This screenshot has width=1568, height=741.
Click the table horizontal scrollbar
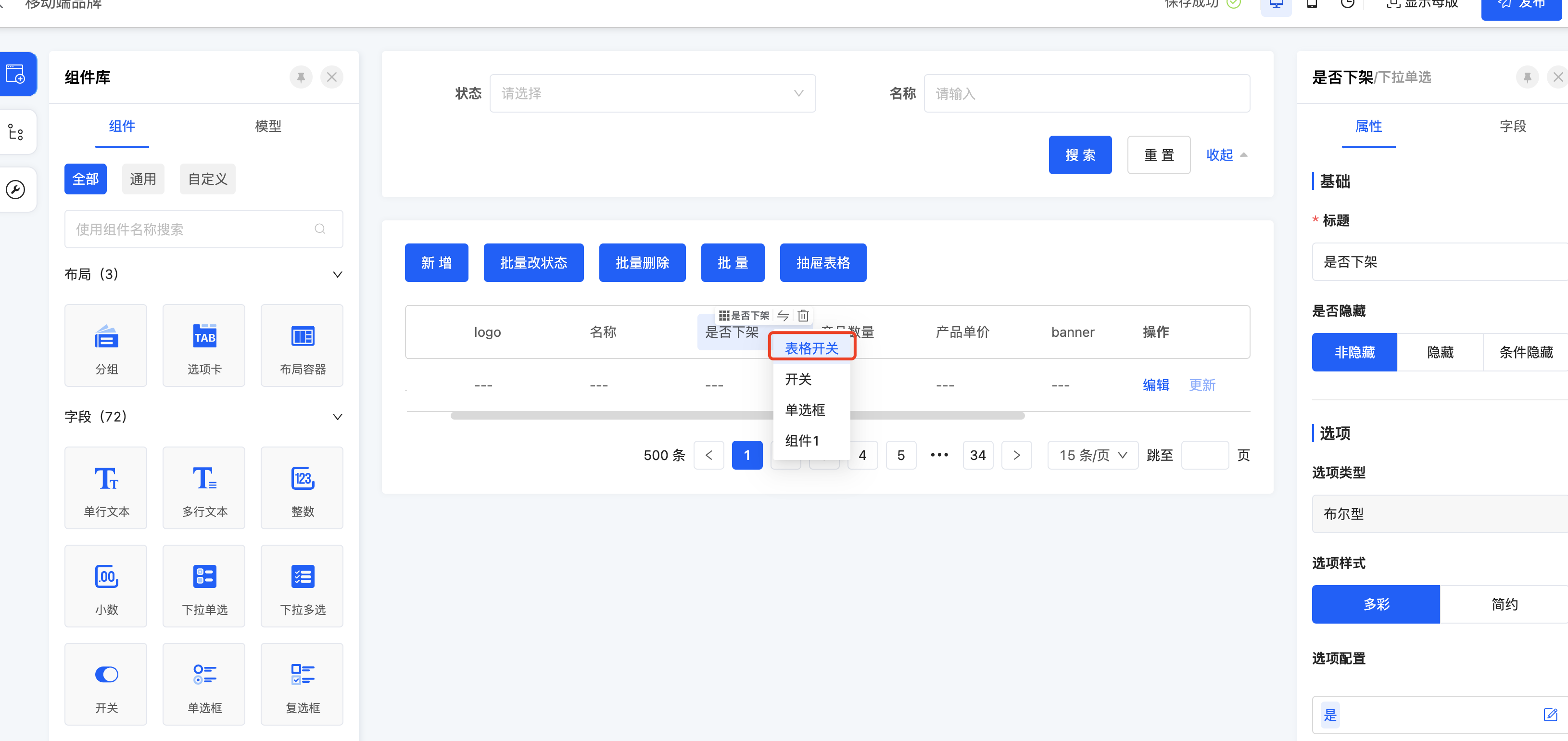click(609, 416)
